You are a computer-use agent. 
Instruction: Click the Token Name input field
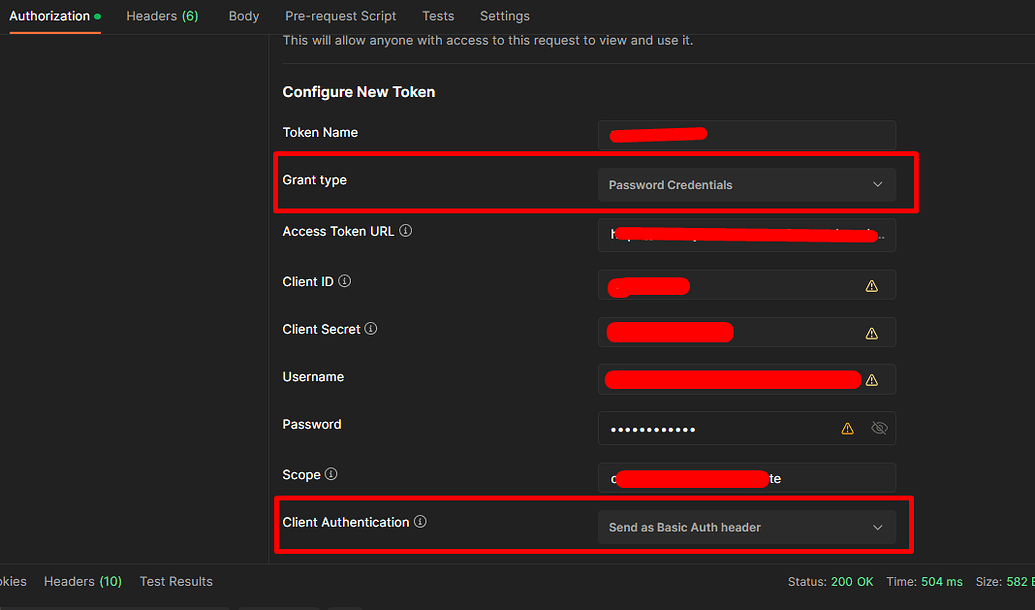tap(747, 134)
